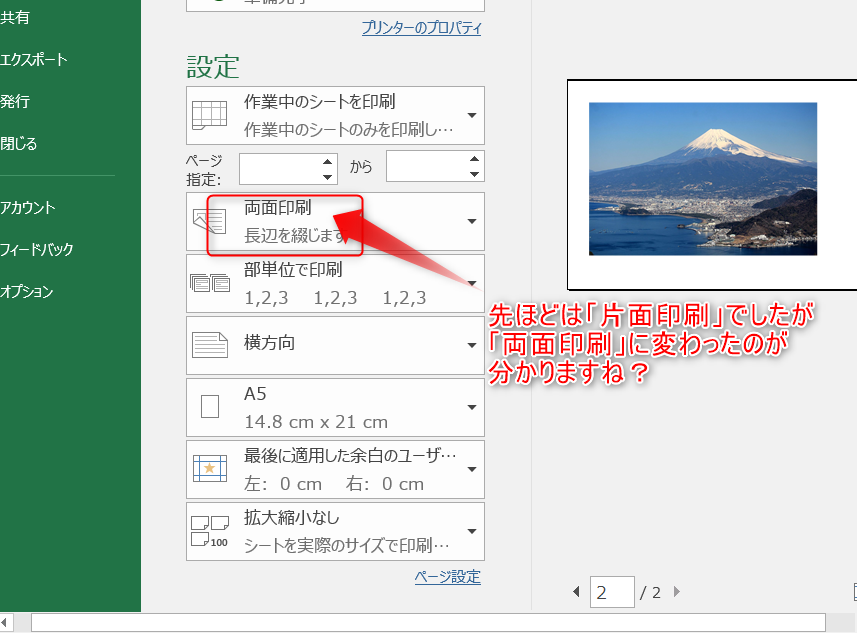Open the orientation dropdown
This screenshot has height=633, width=857.
470,344
